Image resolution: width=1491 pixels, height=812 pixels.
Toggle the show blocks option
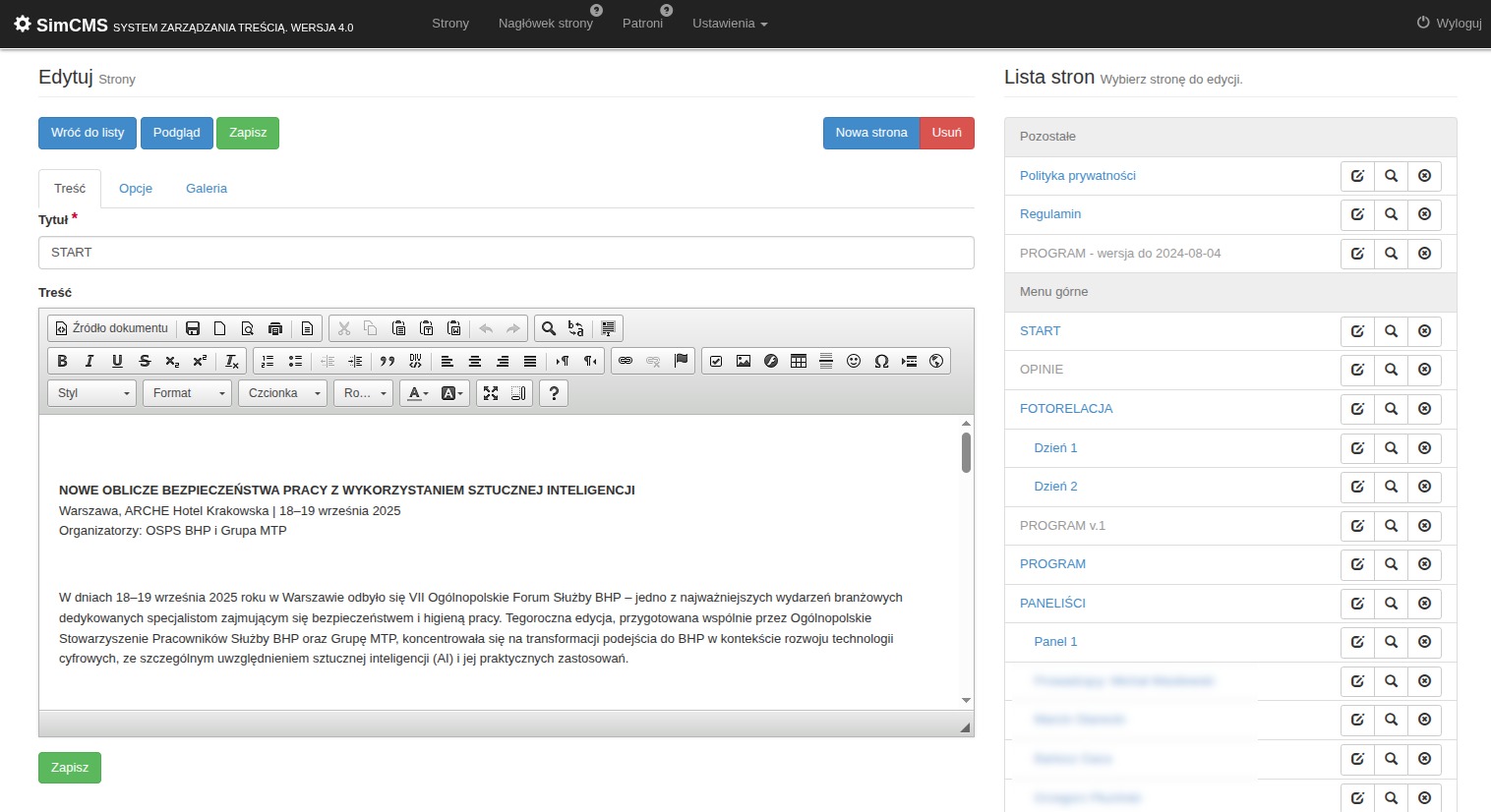tap(518, 393)
